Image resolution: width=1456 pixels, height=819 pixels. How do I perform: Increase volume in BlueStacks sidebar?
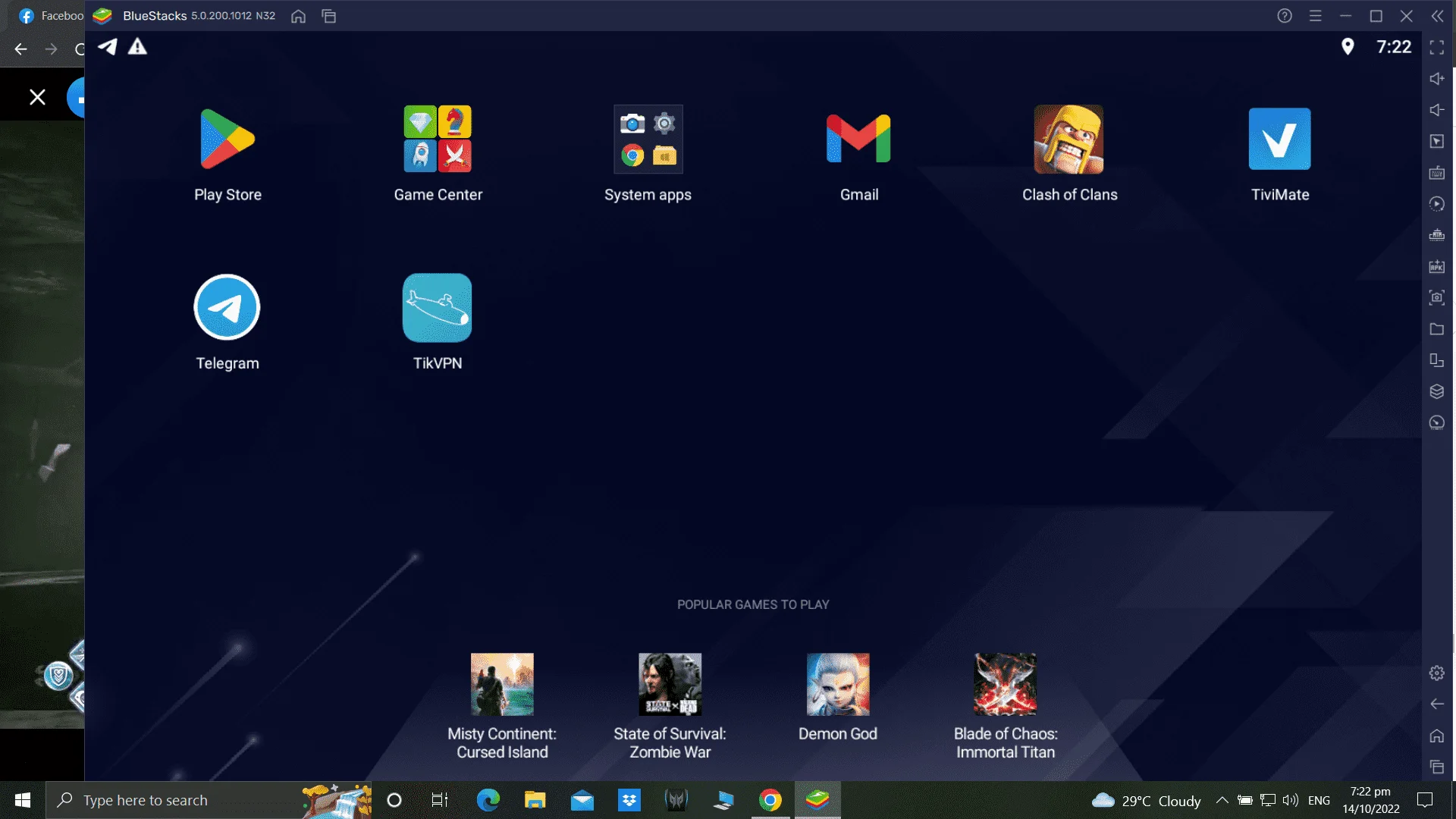[x=1437, y=79]
